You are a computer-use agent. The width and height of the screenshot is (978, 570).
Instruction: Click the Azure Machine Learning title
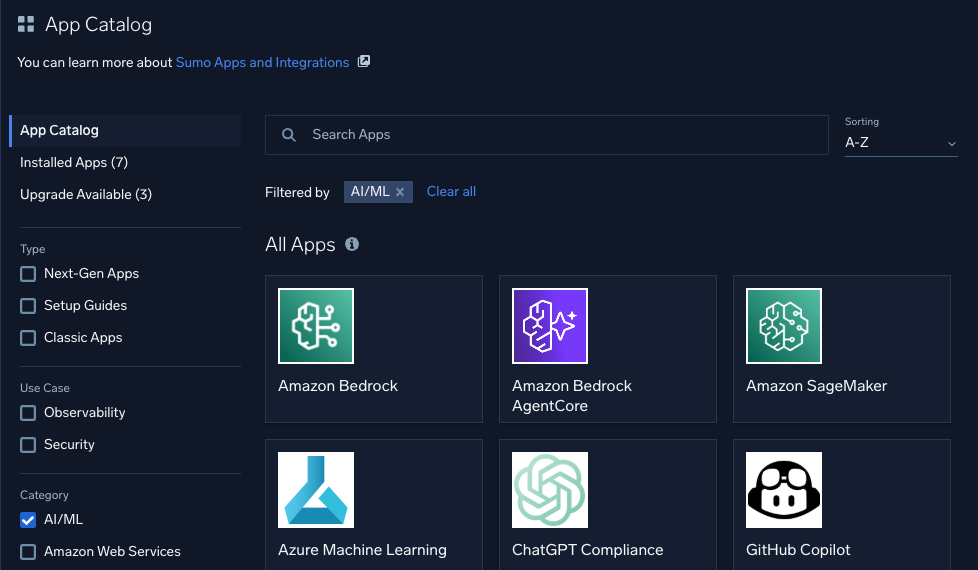tap(362, 550)
